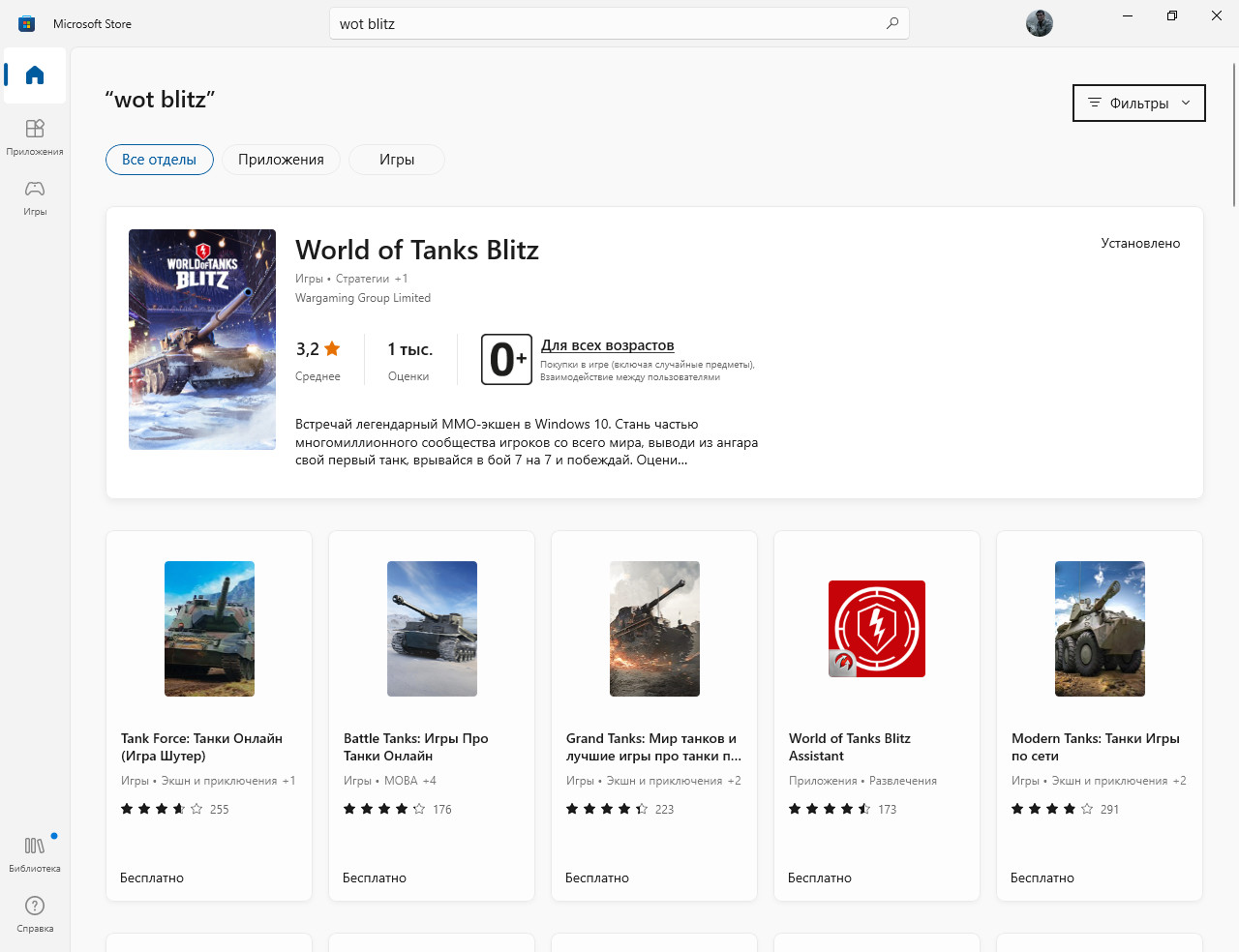Viewport: 1239px width, 952px height.
Task: Open the Tank Force game thumbnail
Action: 209,629
